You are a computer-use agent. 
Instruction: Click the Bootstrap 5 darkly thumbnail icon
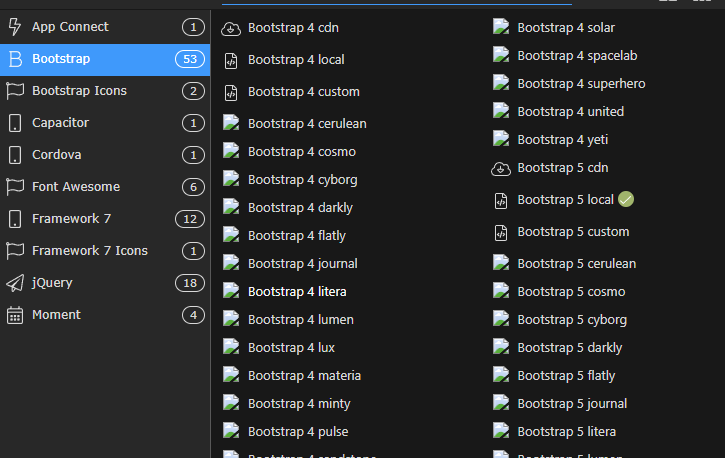tap(501, 347)
